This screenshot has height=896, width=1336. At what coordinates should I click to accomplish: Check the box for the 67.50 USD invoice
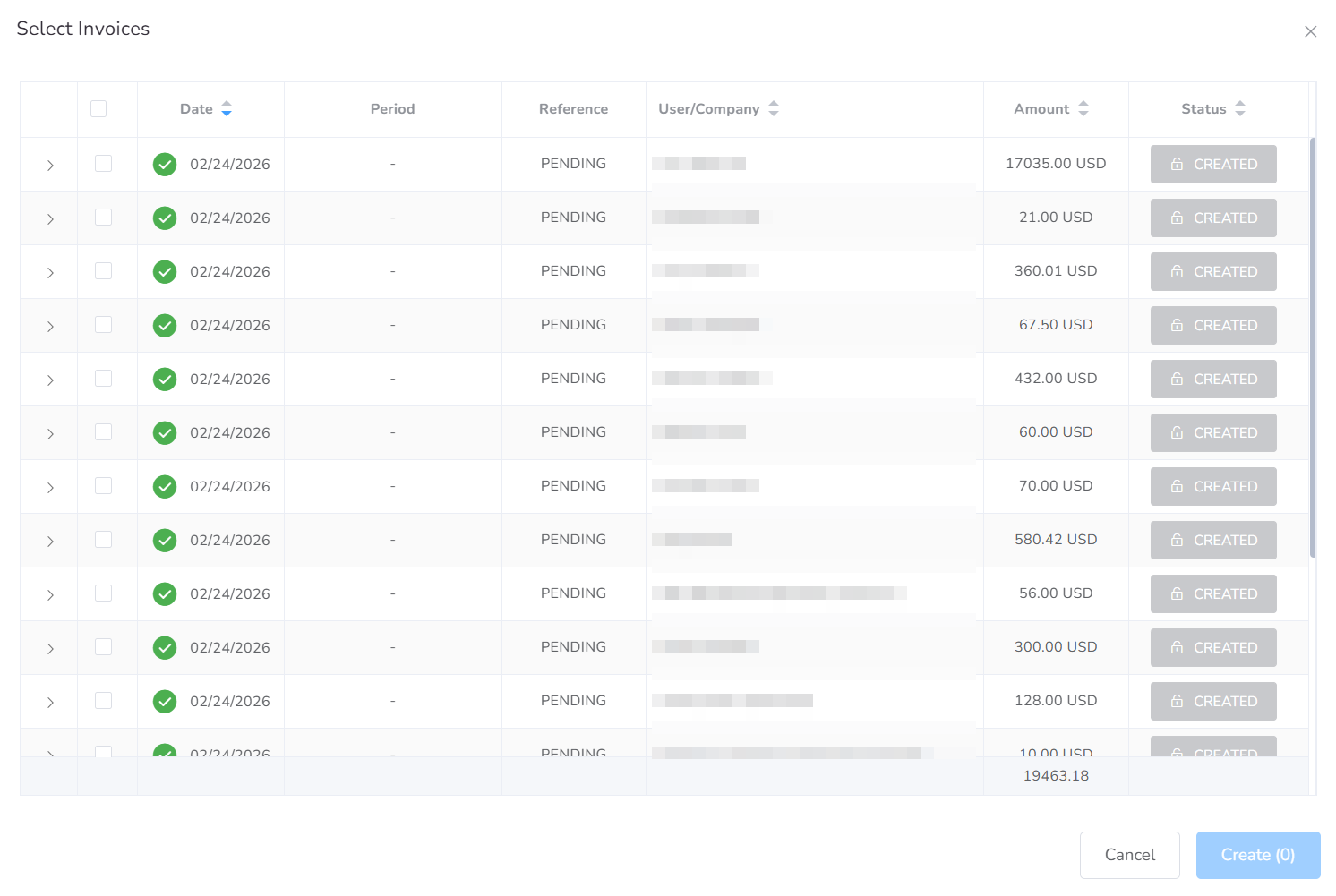point(104,325)
